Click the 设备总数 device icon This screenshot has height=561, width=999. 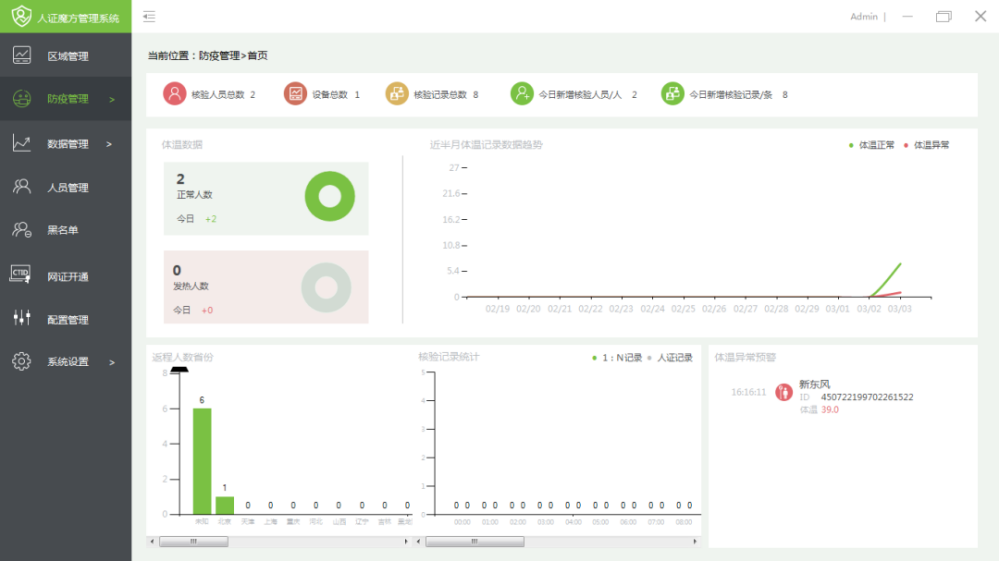click(295, 94)
